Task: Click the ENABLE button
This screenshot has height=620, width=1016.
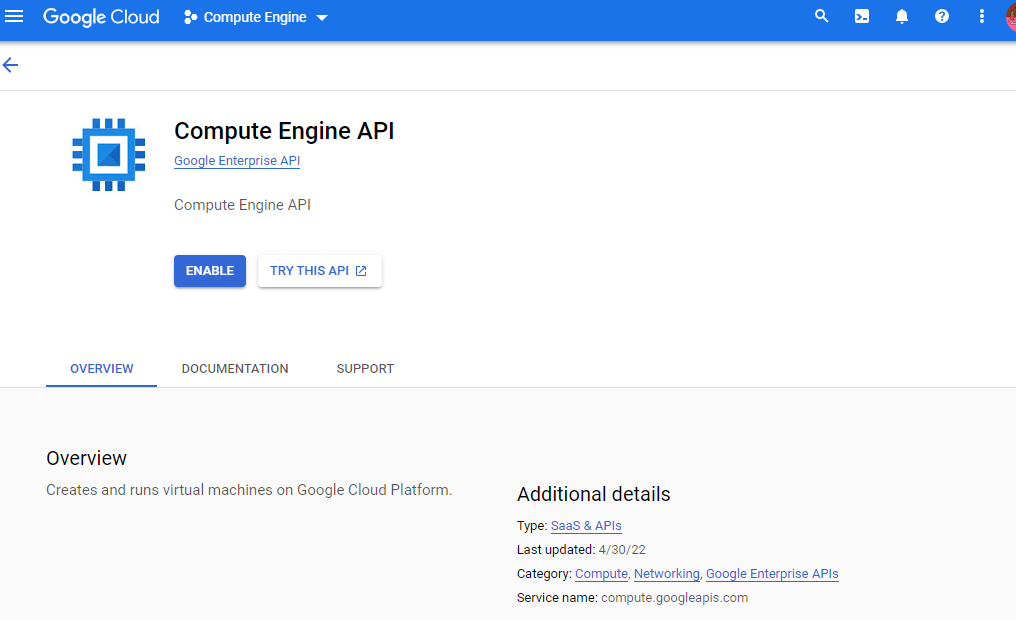Action: (x=210, y=271)
